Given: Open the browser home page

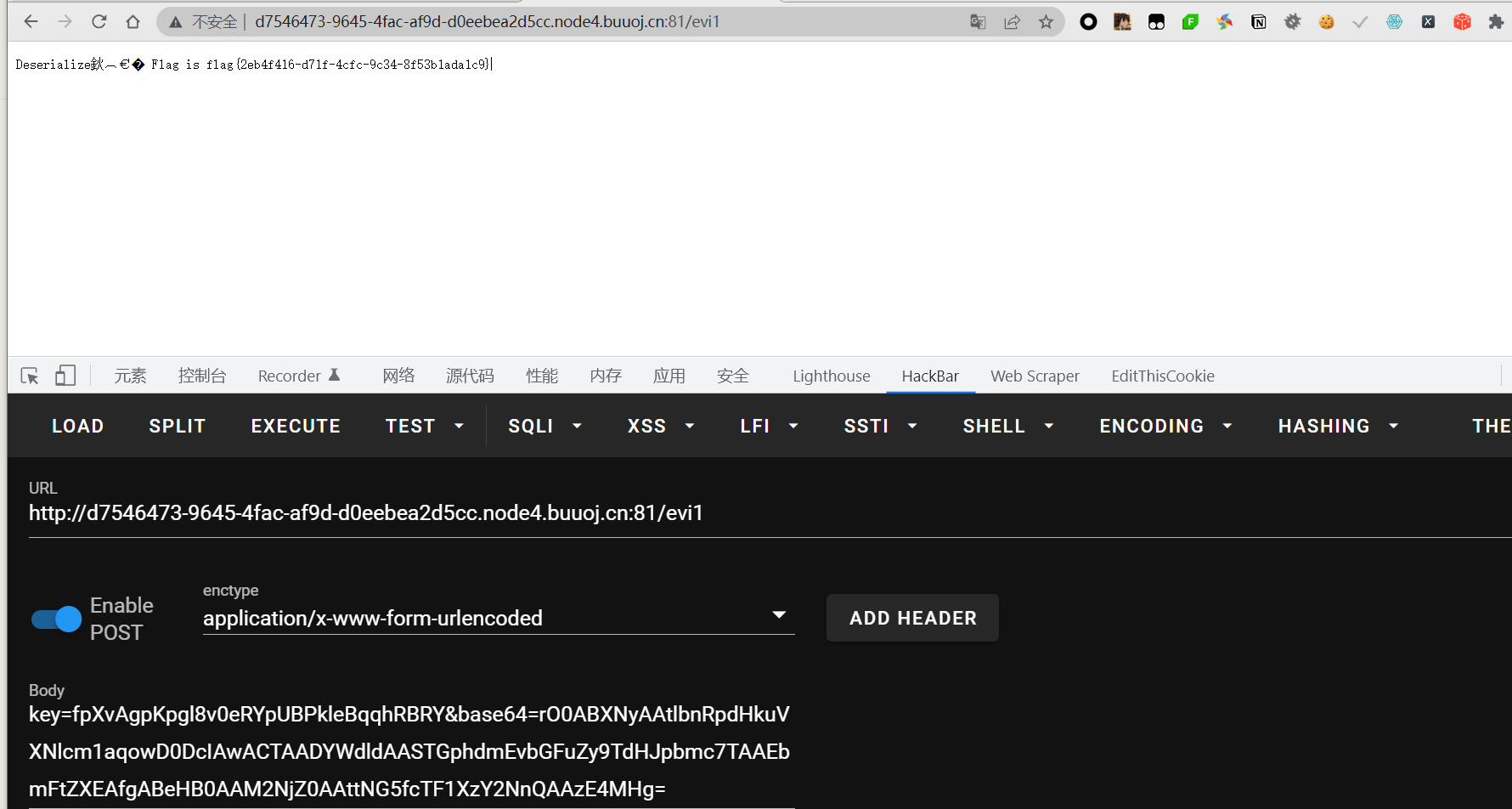Looking at the screenshot, I should [x=133, y=22].
